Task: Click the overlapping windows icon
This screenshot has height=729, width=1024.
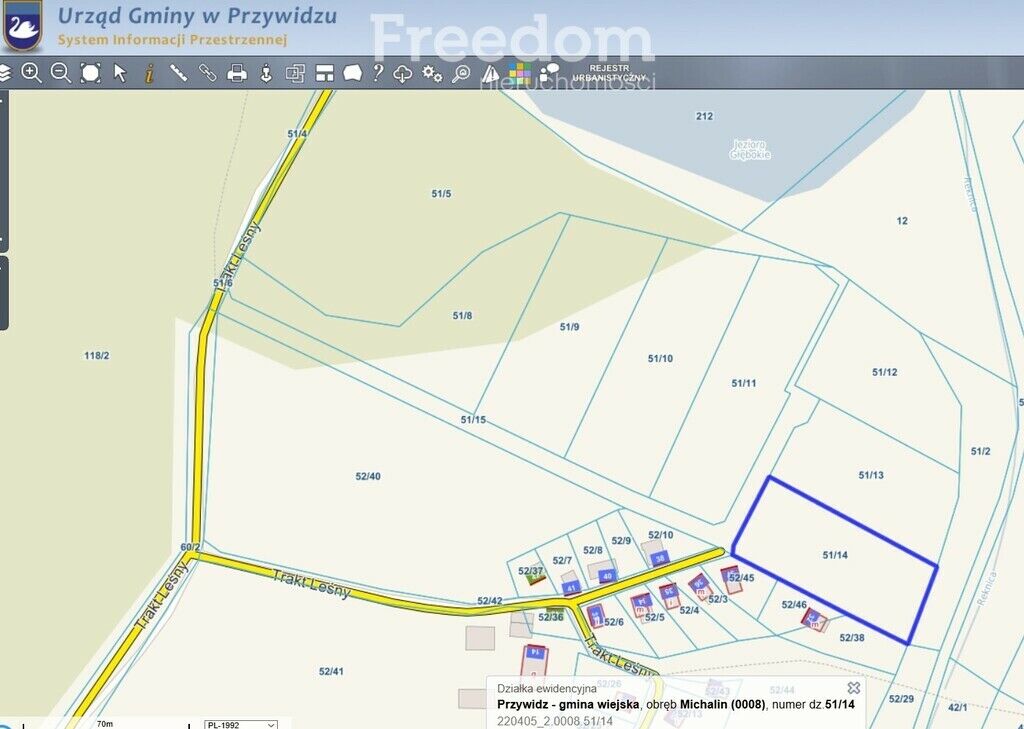Action: tap(295, 73)
